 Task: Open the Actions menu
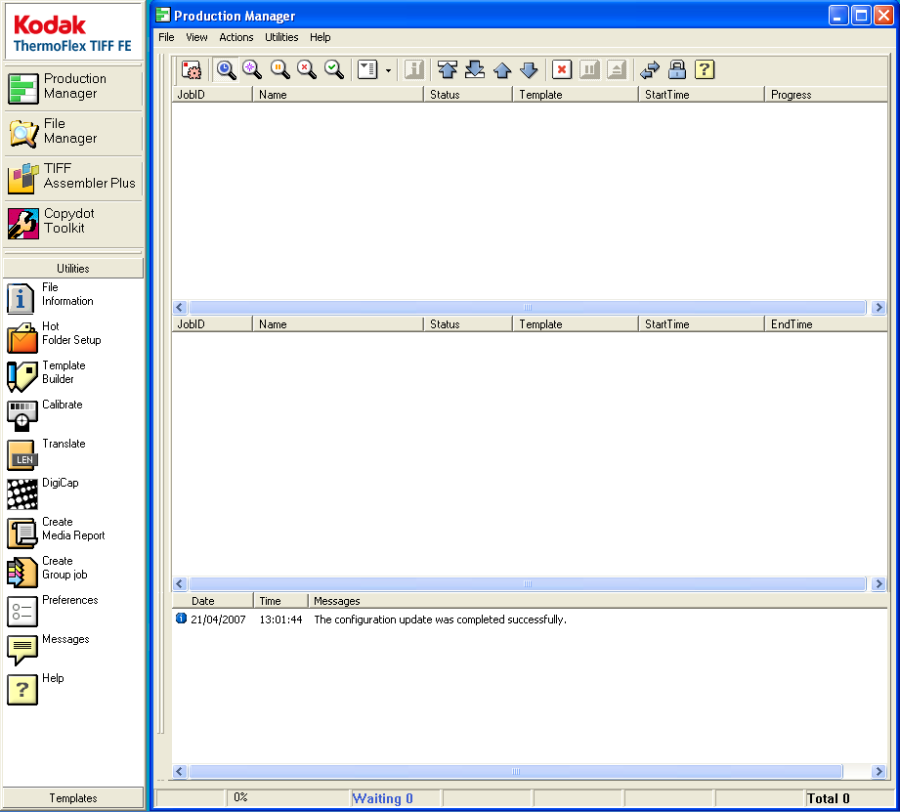236,37
